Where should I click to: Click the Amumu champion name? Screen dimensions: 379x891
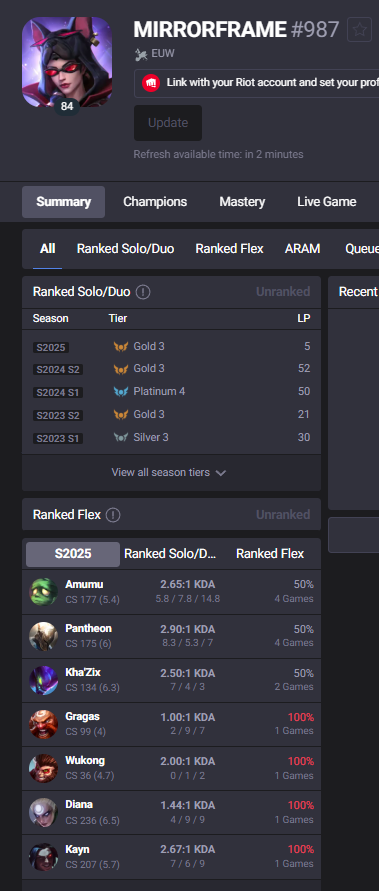(84, 585)
